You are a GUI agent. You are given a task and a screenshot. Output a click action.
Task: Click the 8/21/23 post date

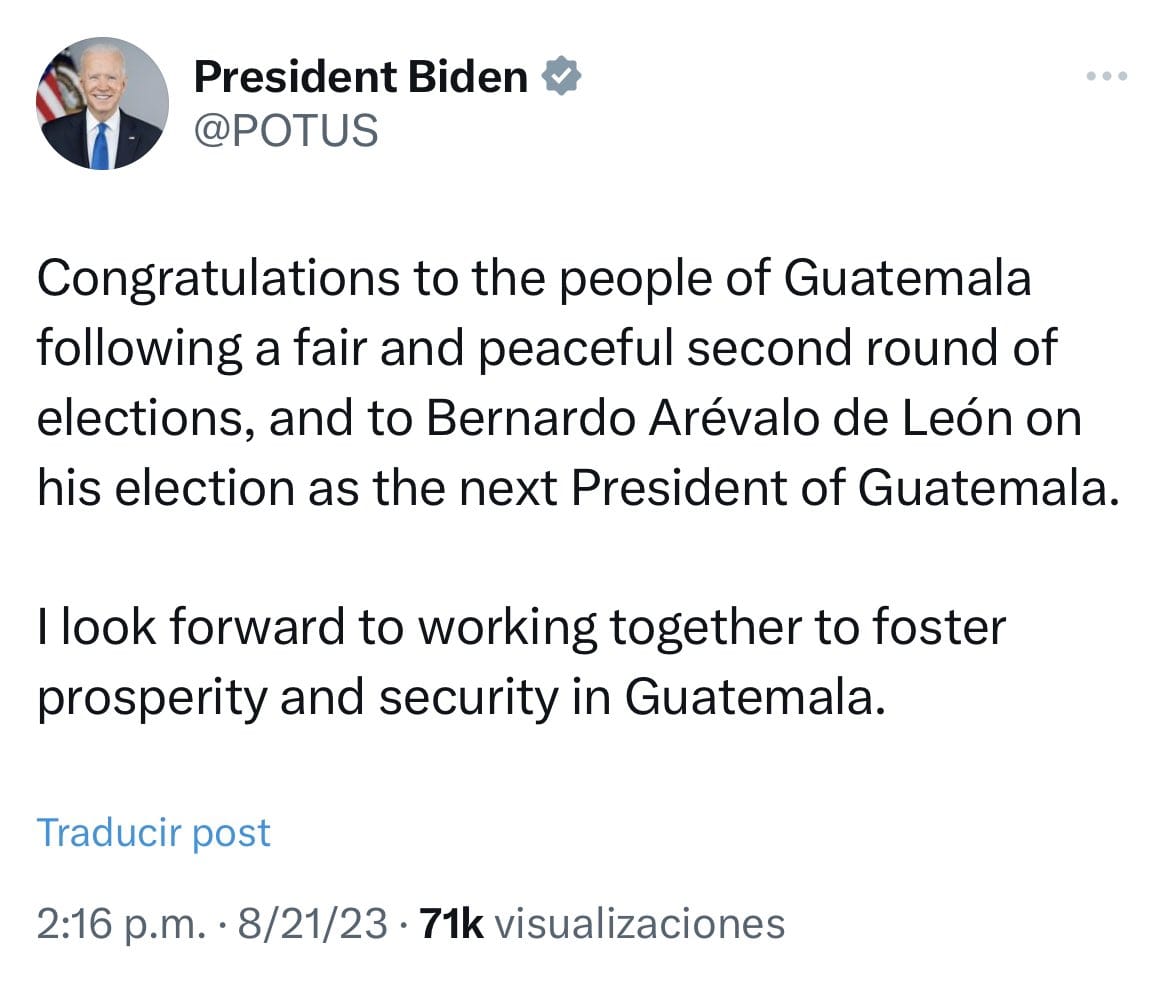tap(309, 924)
